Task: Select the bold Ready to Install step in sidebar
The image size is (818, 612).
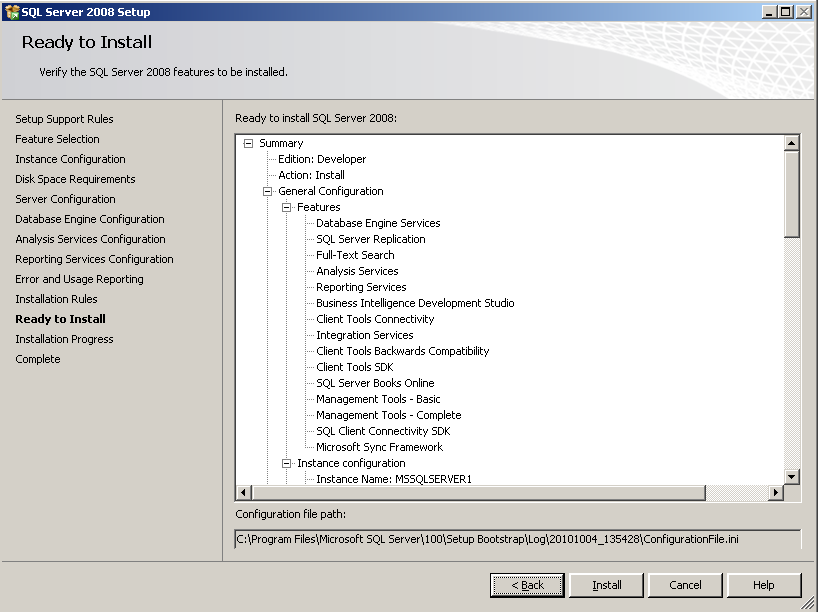Action: pyautogui.click(x=61, y=319)
